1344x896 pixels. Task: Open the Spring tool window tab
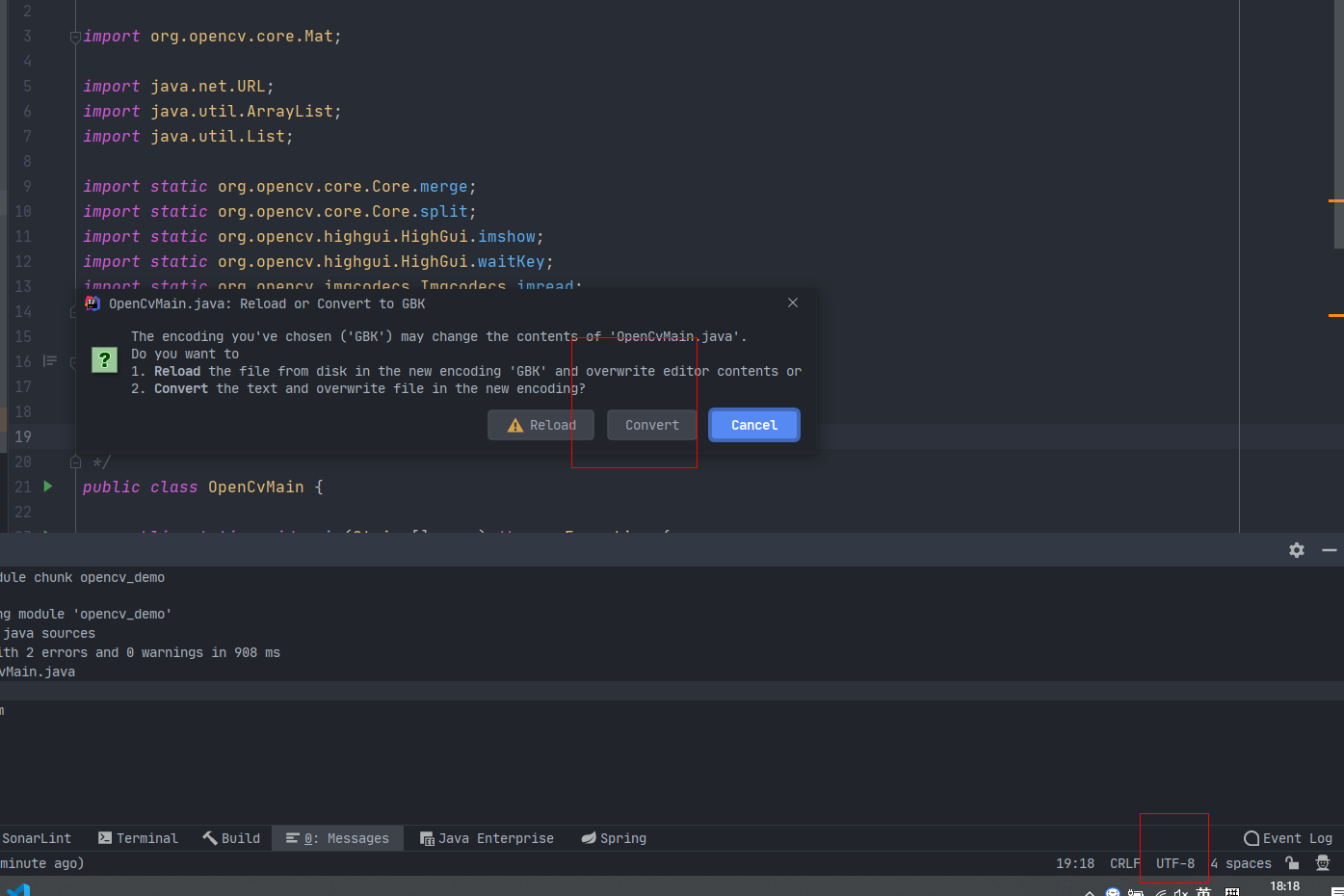[614, 838]
